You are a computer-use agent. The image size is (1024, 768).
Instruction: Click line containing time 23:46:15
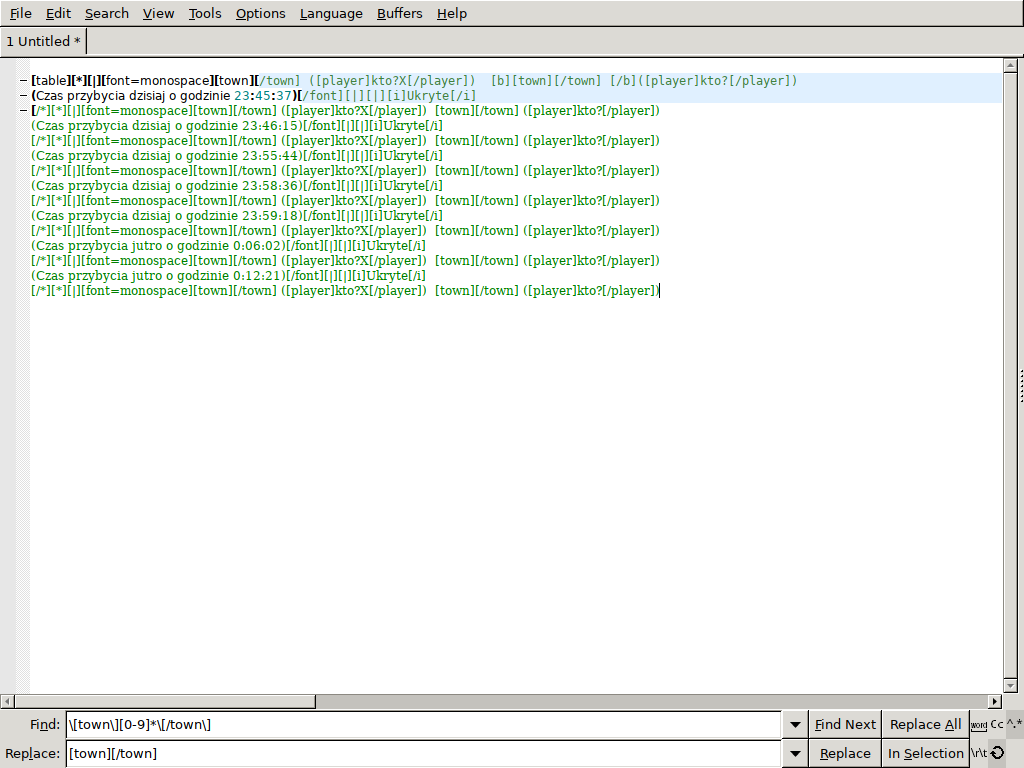click(x=236, y=126)
